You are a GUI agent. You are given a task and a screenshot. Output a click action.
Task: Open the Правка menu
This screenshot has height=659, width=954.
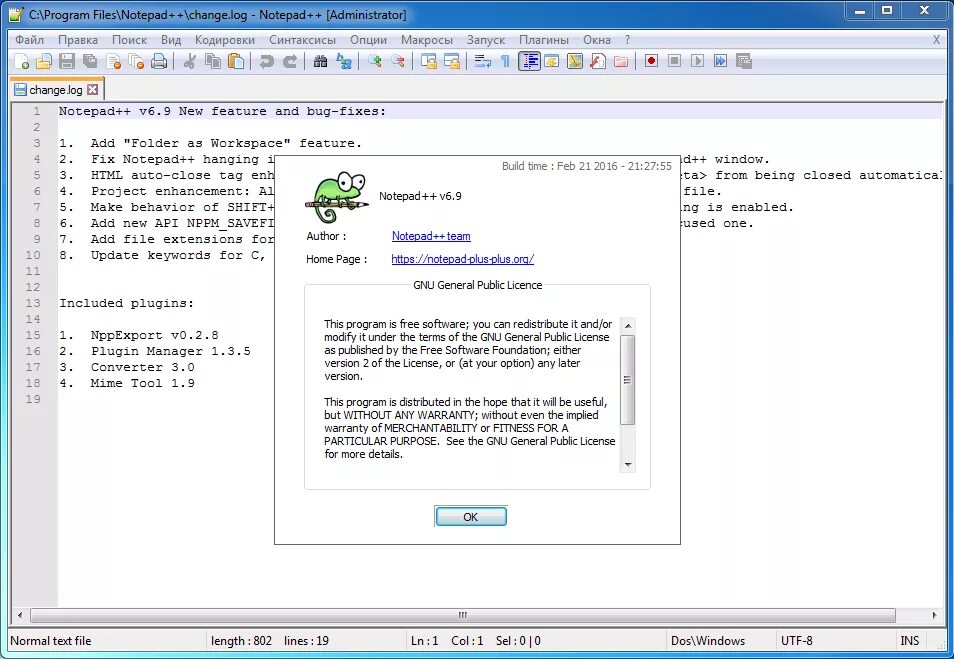tap(78, 40)
